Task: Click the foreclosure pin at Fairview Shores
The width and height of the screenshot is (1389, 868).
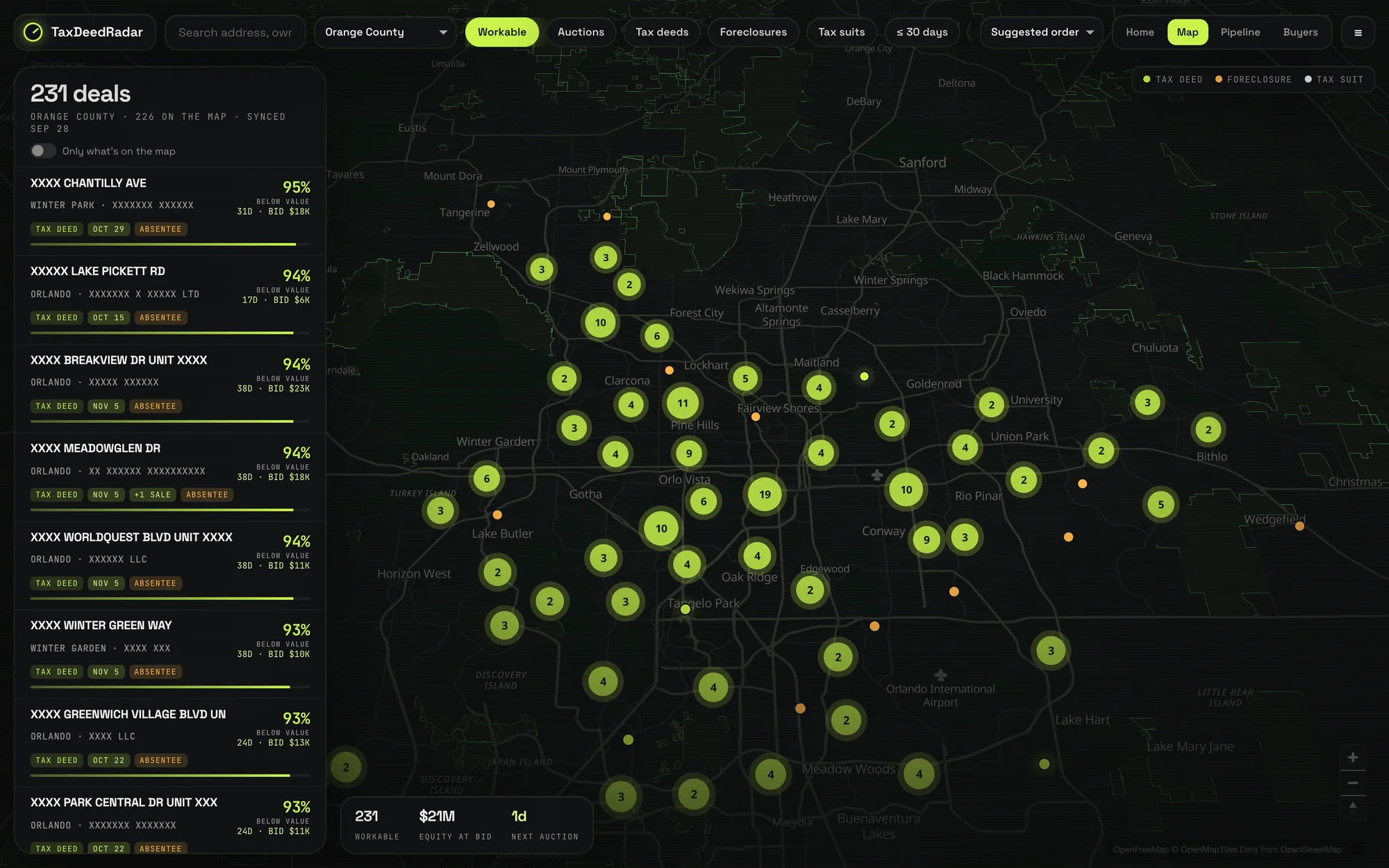Action: tap(756, 417)
